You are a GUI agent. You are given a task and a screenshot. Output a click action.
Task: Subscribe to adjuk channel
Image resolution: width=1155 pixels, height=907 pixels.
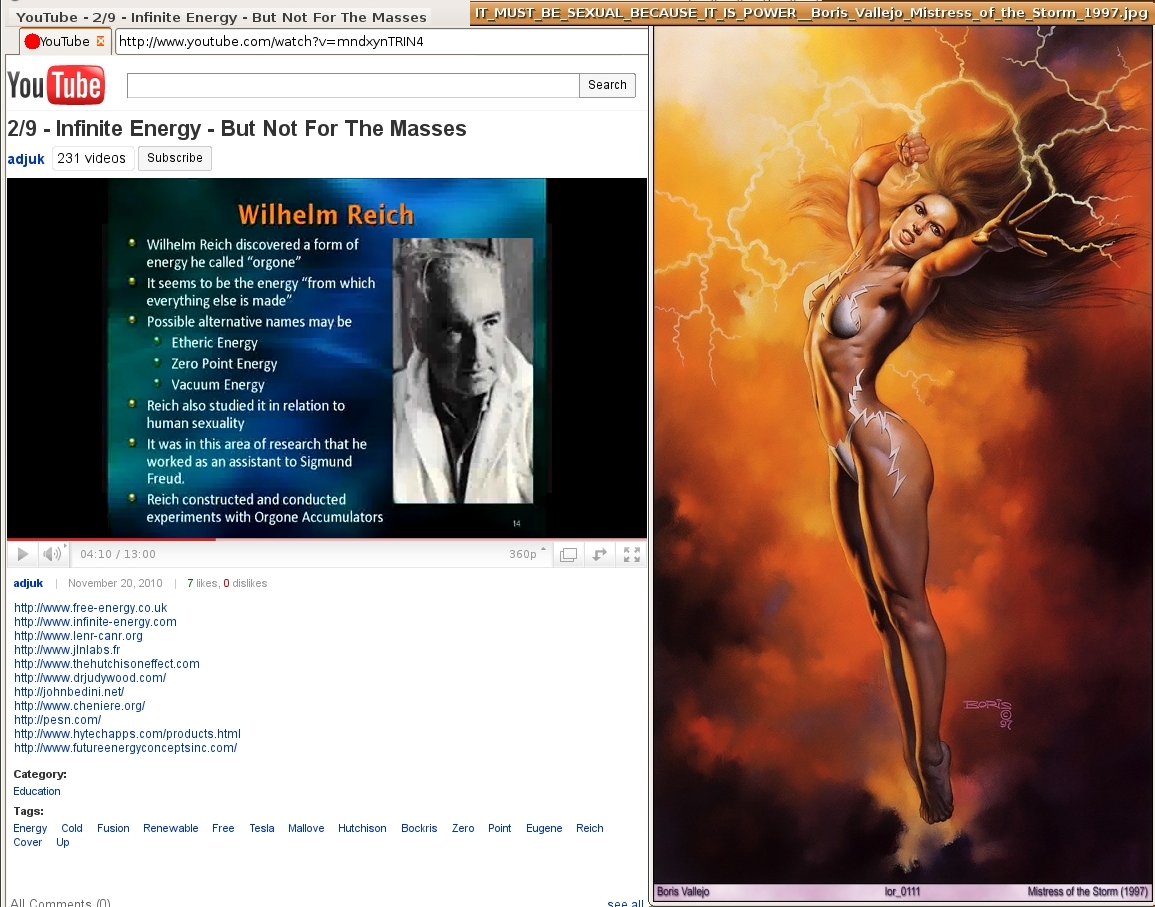175,158
